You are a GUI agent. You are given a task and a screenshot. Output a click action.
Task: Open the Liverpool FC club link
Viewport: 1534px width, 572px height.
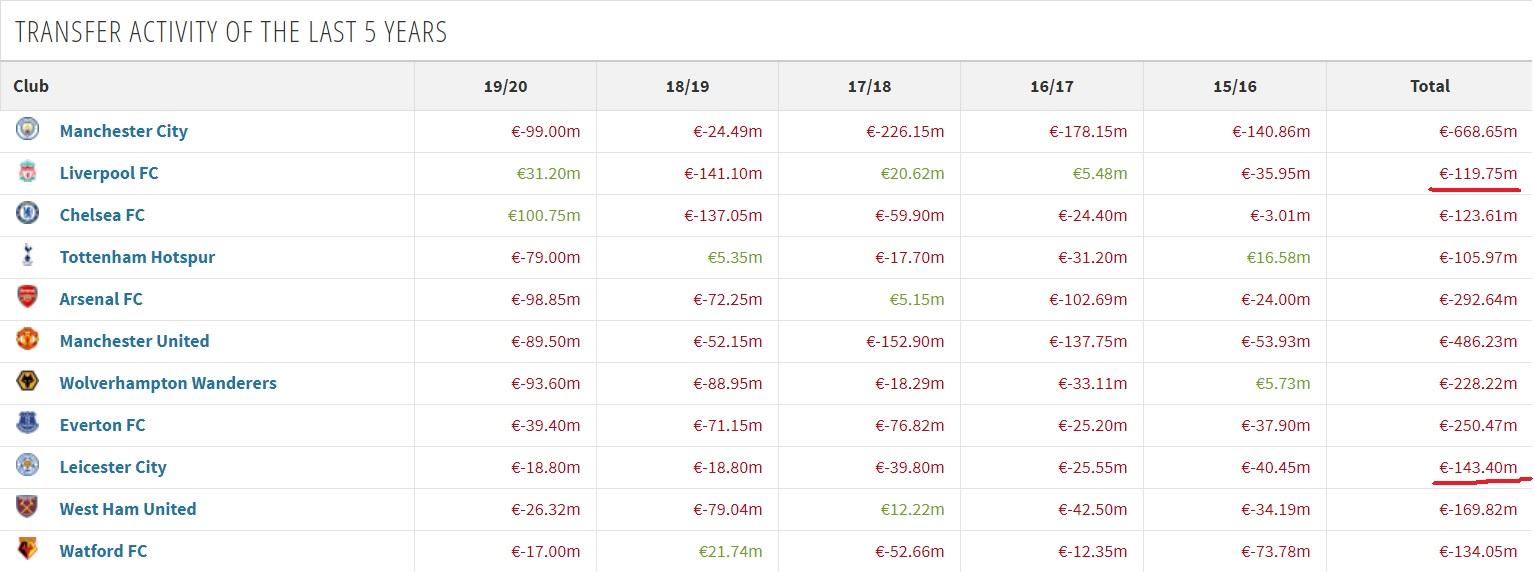[109, 173]
